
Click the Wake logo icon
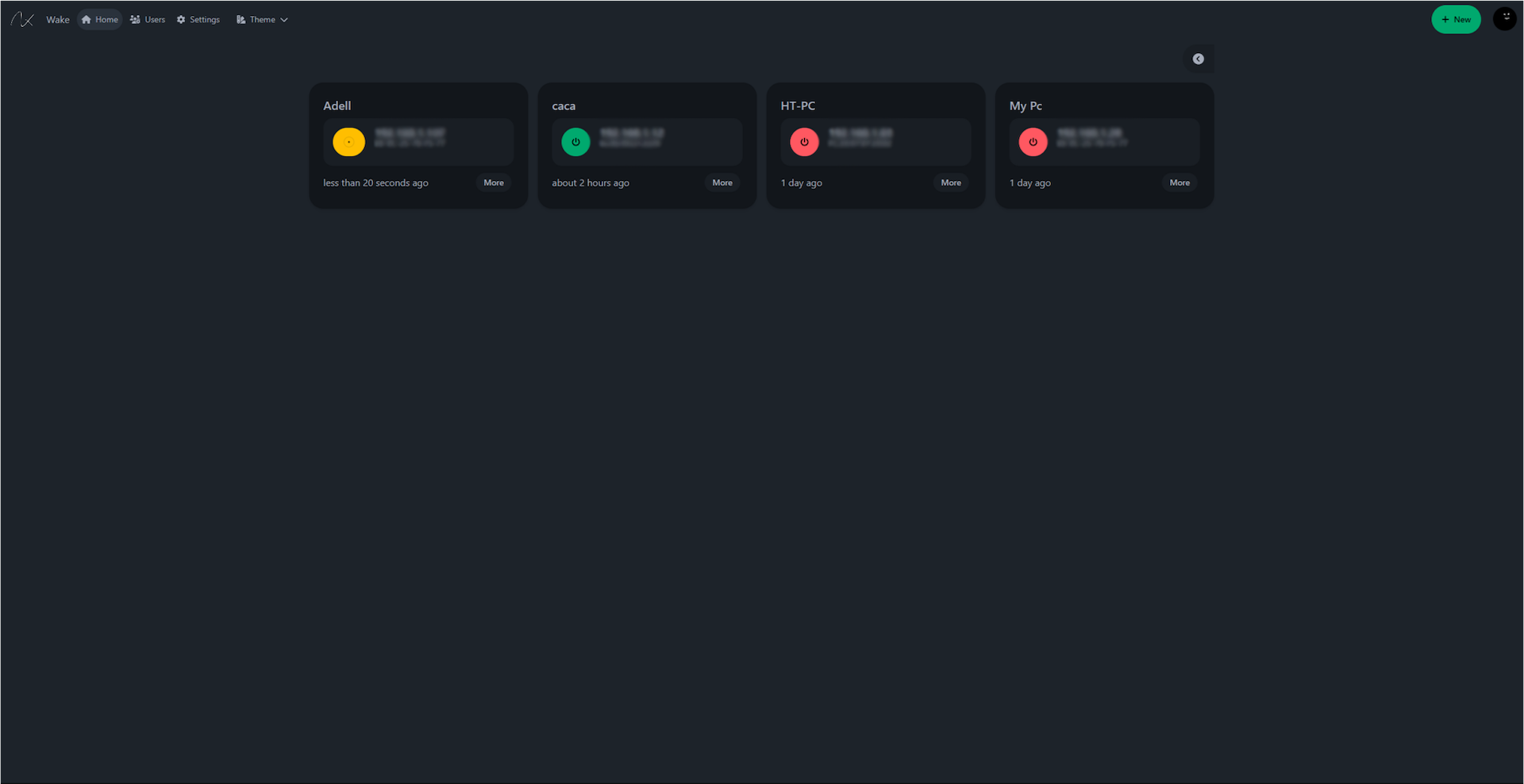tap(22, 20)
